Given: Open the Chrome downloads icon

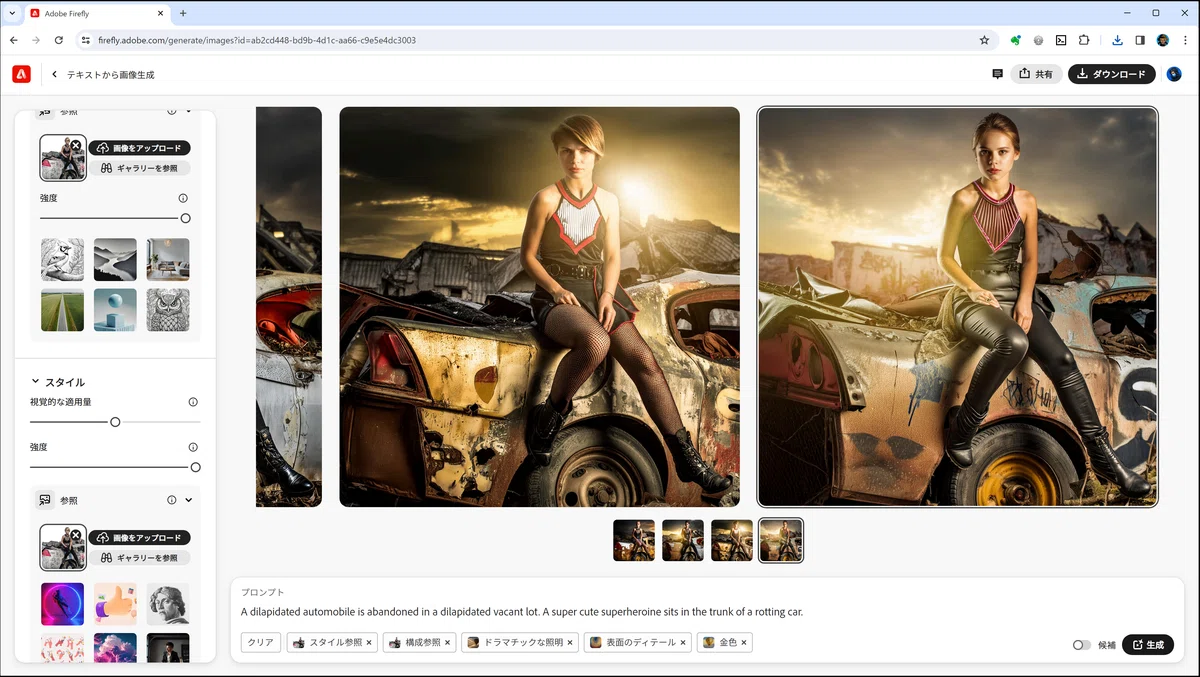Looking at the screenshot, I should click(x=1118, y=40).
